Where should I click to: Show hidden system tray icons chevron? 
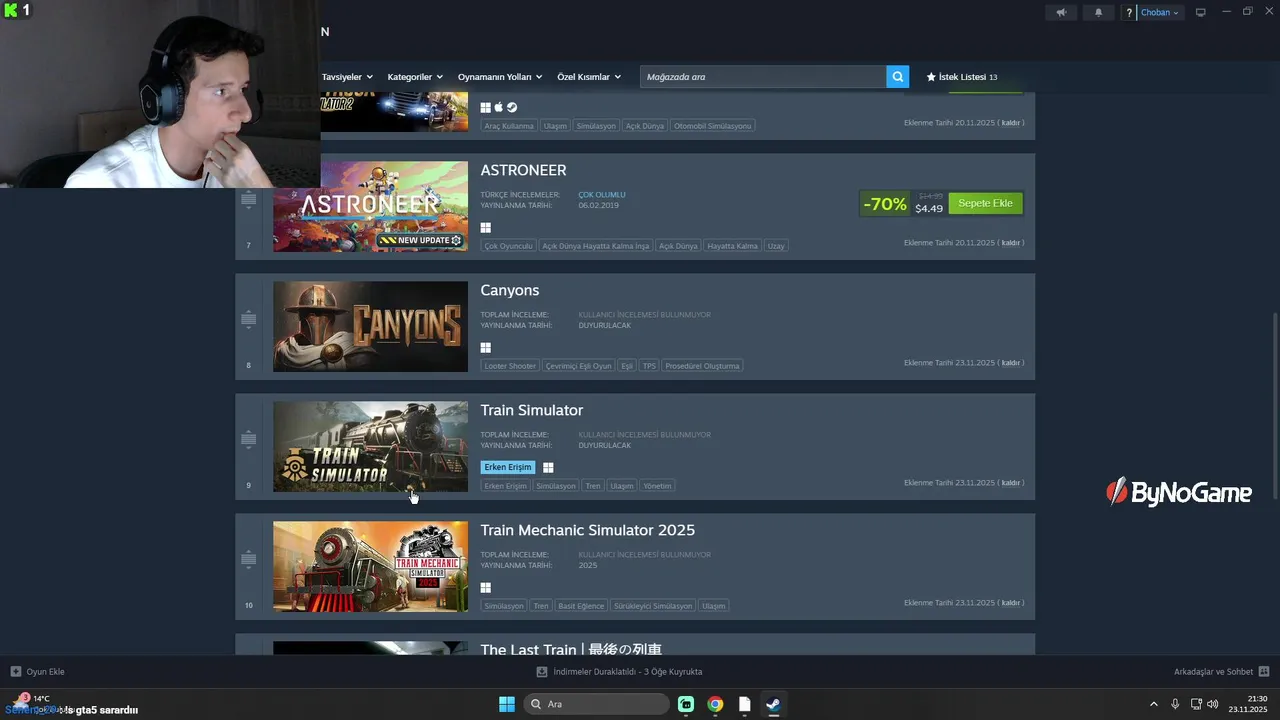1153,704
